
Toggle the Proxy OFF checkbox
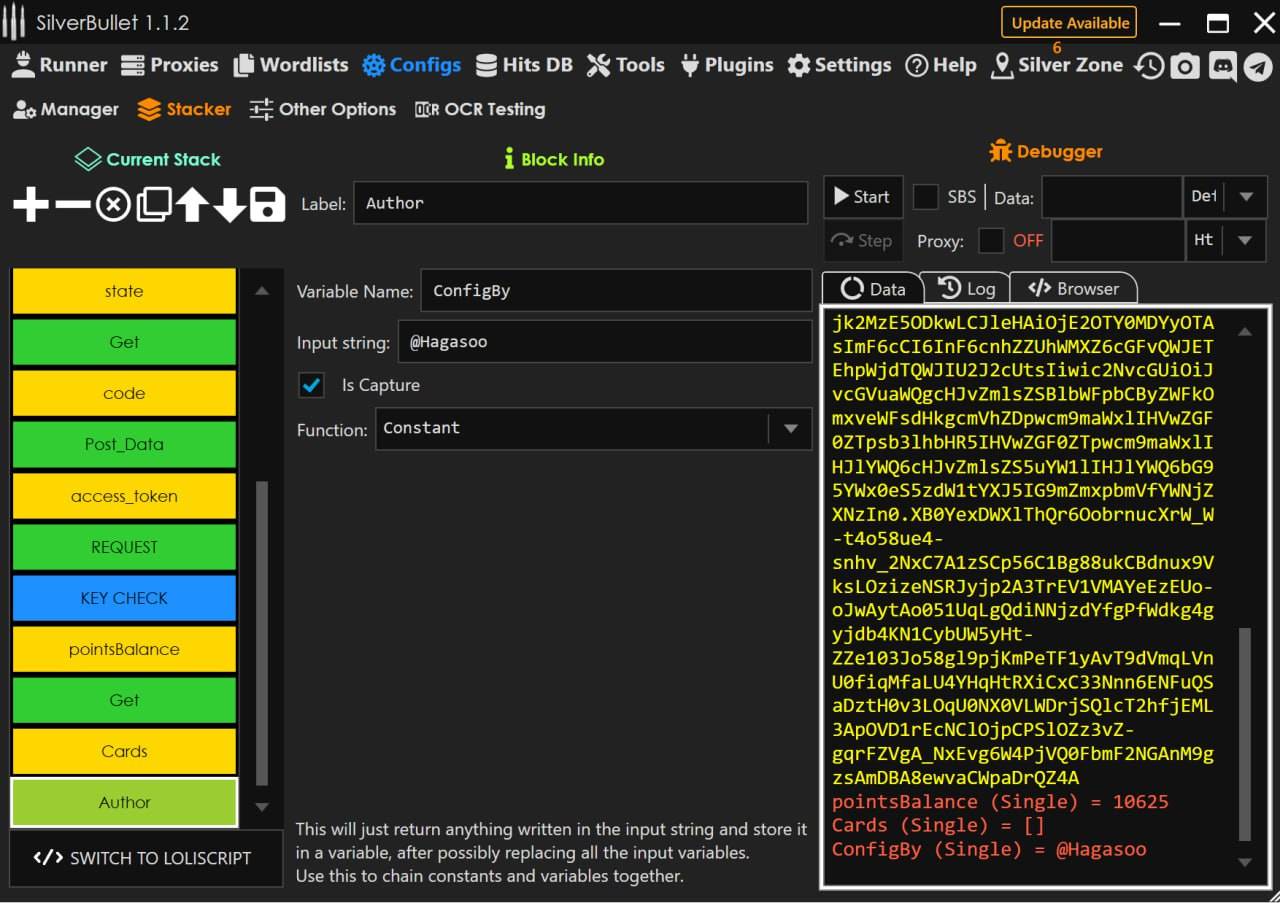pos(991,240)
